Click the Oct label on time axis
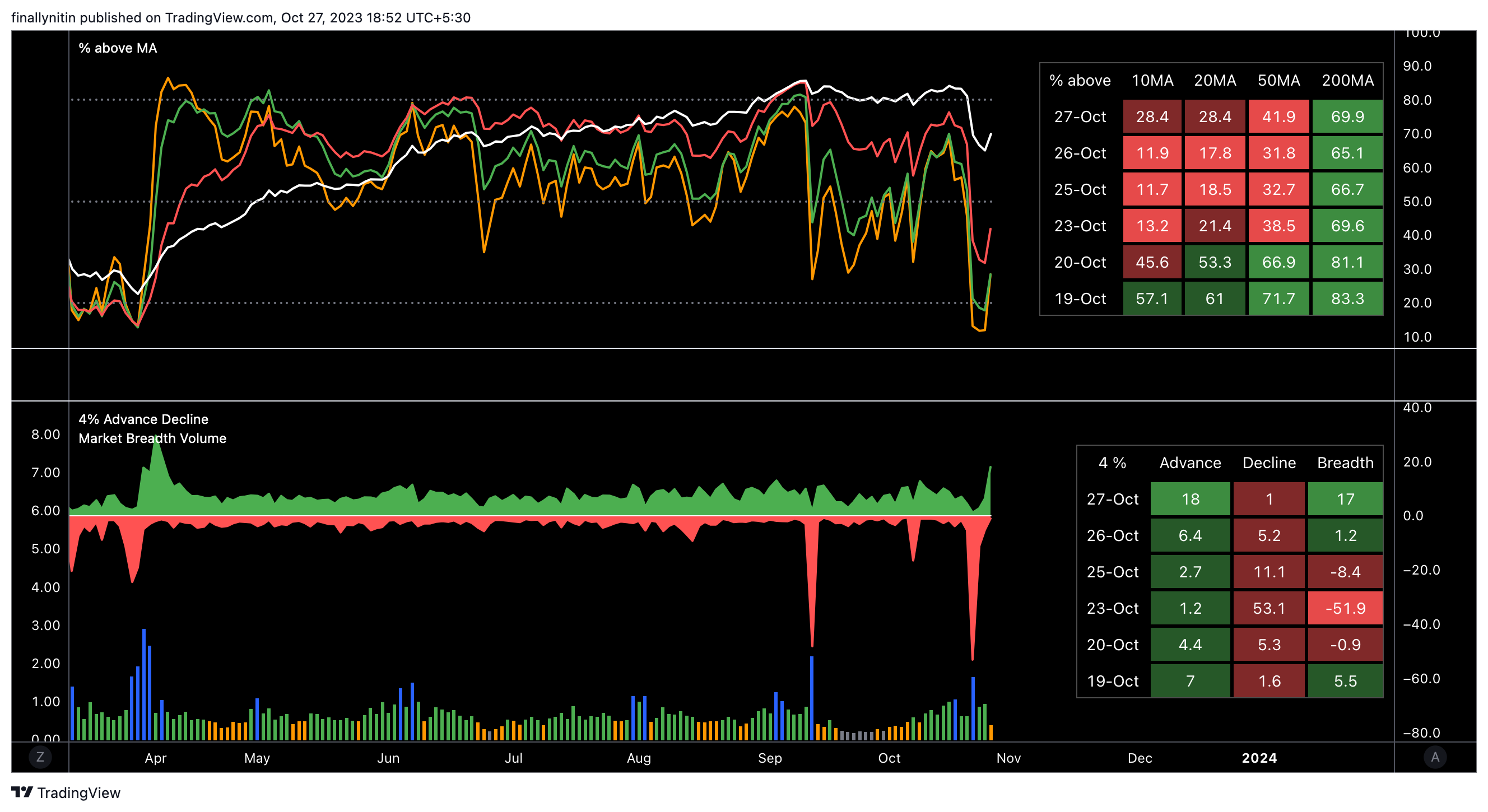The width and height of the screenshot is (1488, 812). [x=890, y=758]
